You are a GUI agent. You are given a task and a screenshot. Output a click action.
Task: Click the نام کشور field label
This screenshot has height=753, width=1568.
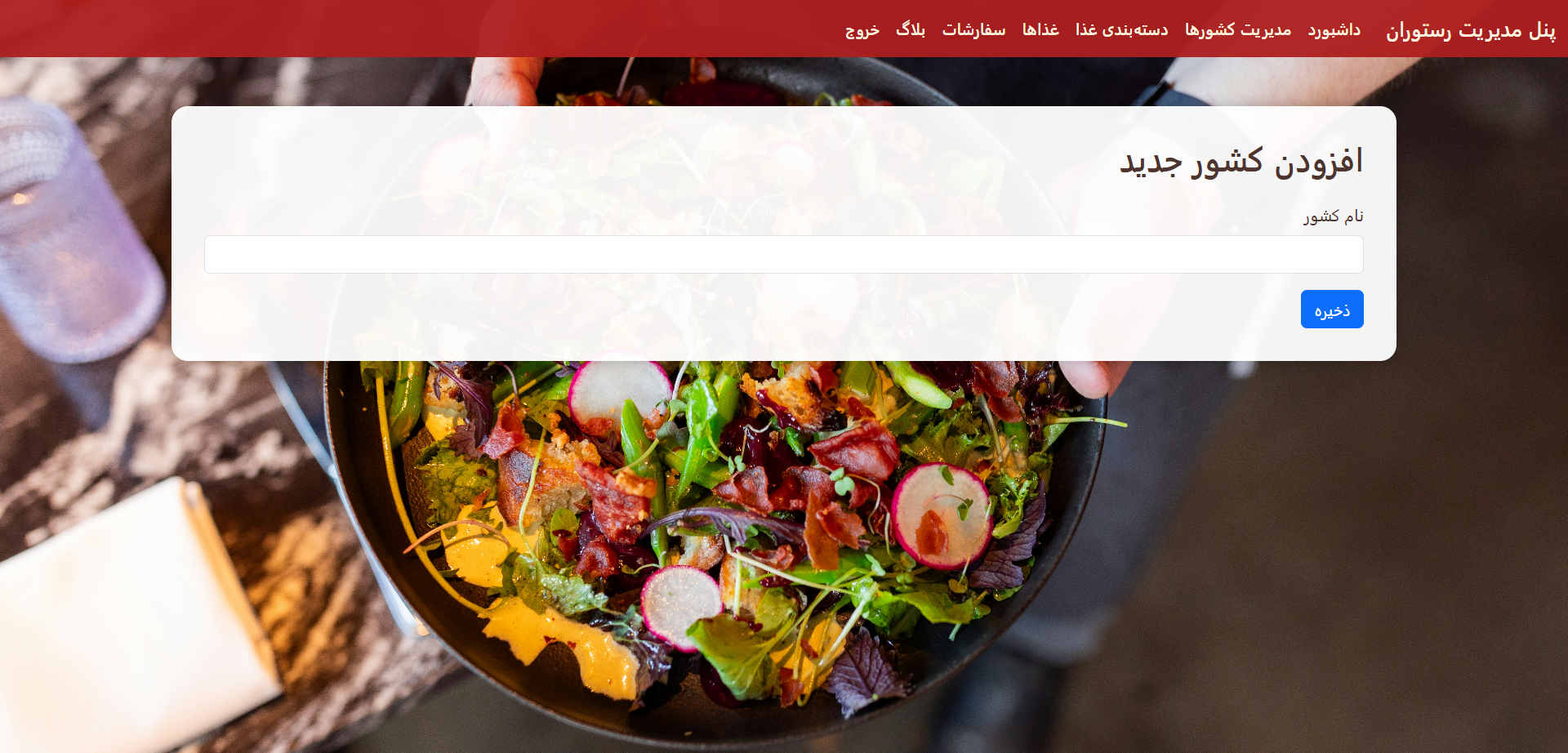coord(1333,216)
